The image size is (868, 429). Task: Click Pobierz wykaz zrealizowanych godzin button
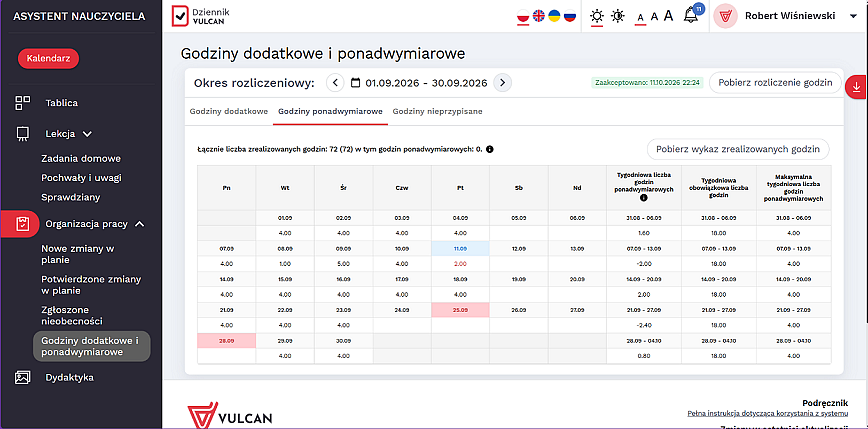pyautogui.click(x=738, y=149)
